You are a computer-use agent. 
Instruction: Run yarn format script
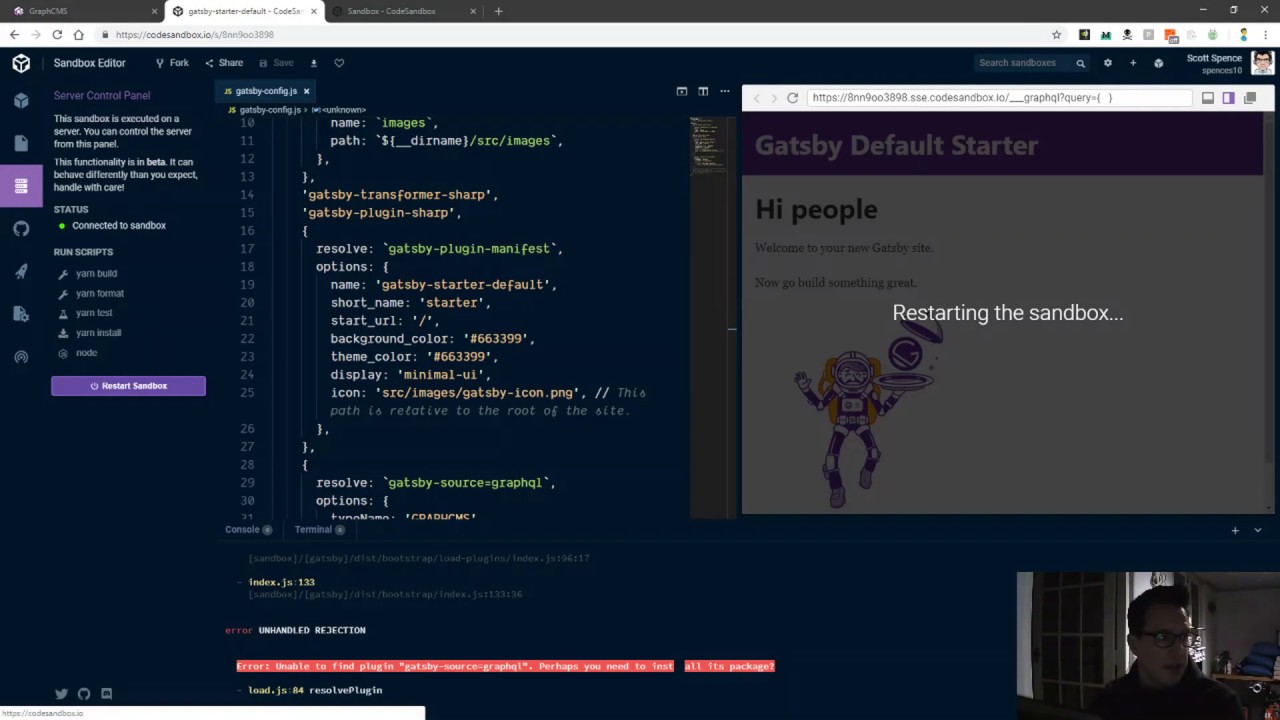coord(99,293)
